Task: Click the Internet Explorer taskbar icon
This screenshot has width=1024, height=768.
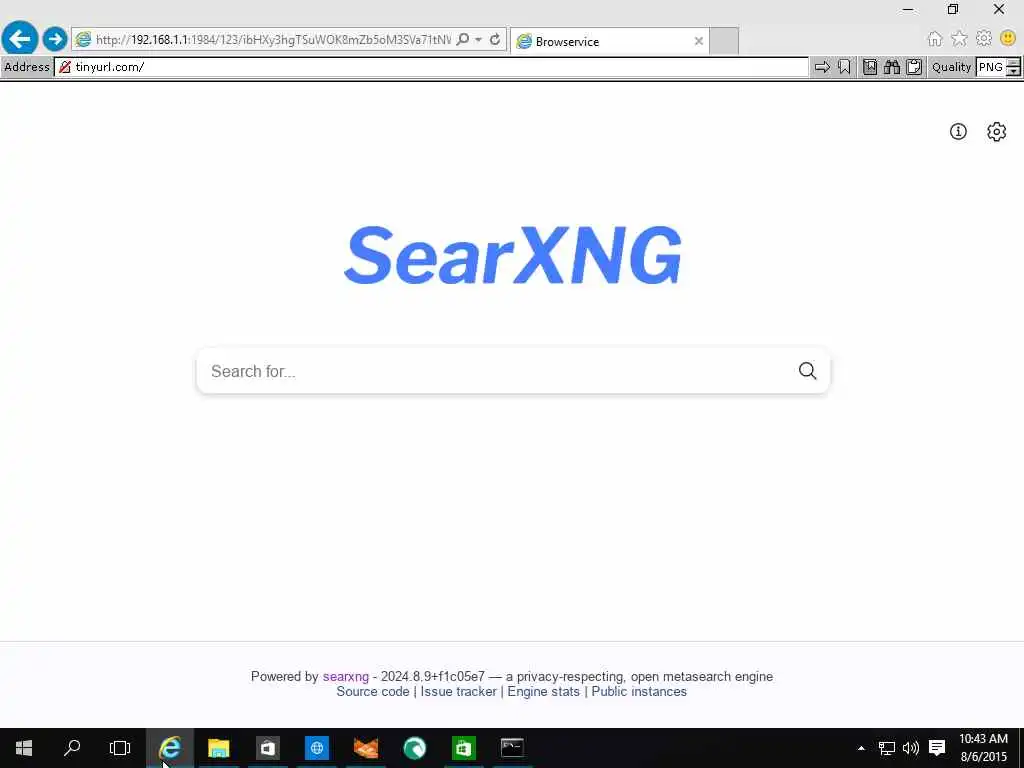Action: point(170,748)
